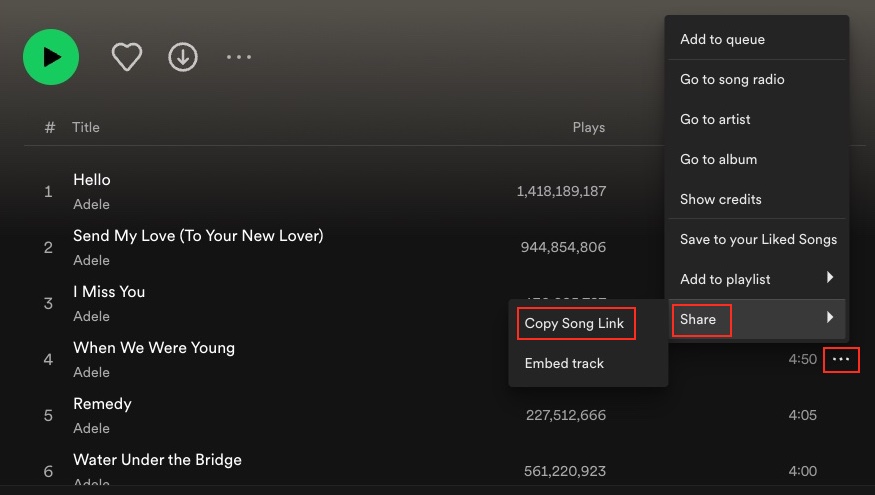Click the Title column header
The height and width of the screenshot is (495, 875).
click(x=86, y=128)
